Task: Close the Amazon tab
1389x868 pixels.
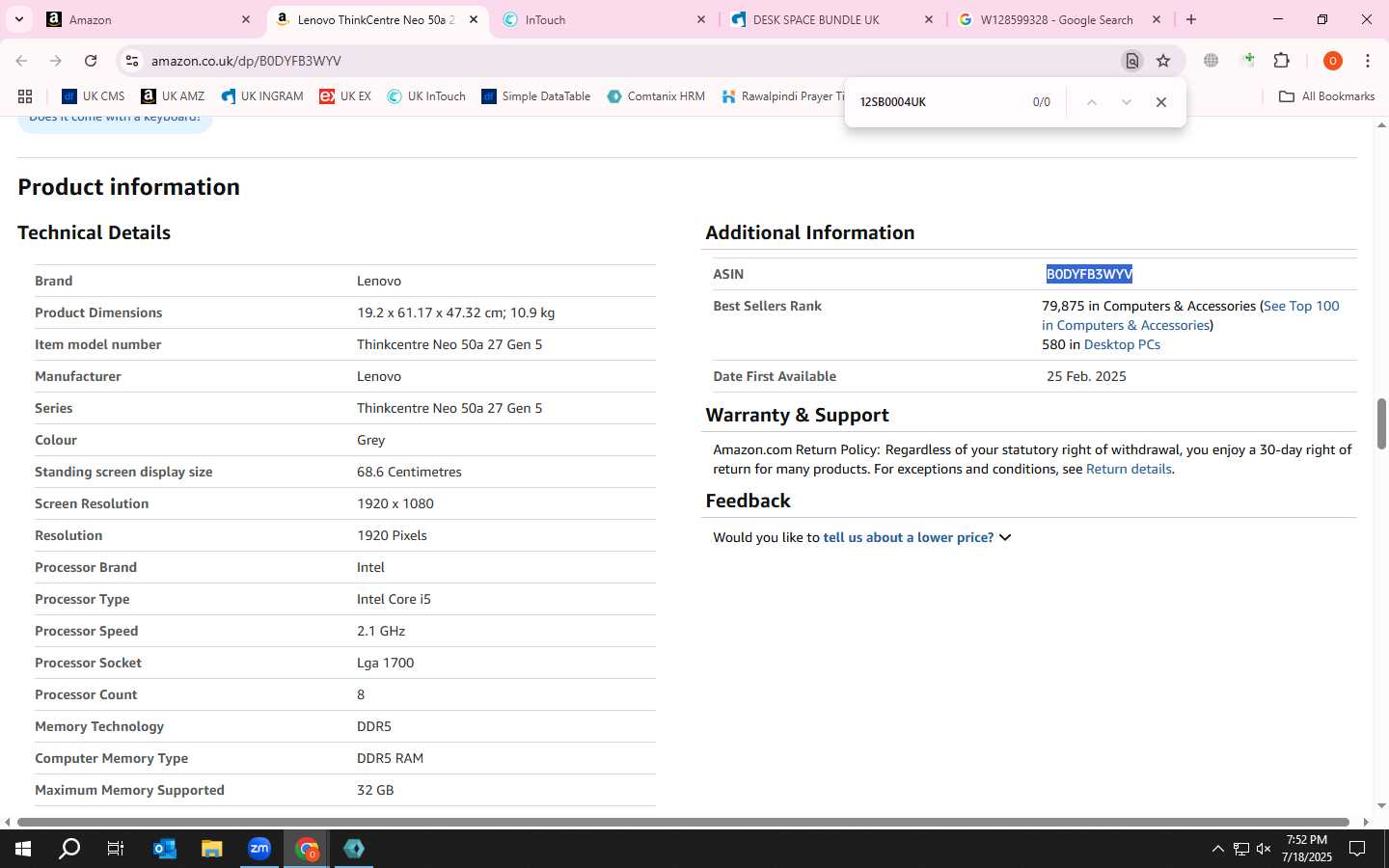Action: tap(246, 19)
